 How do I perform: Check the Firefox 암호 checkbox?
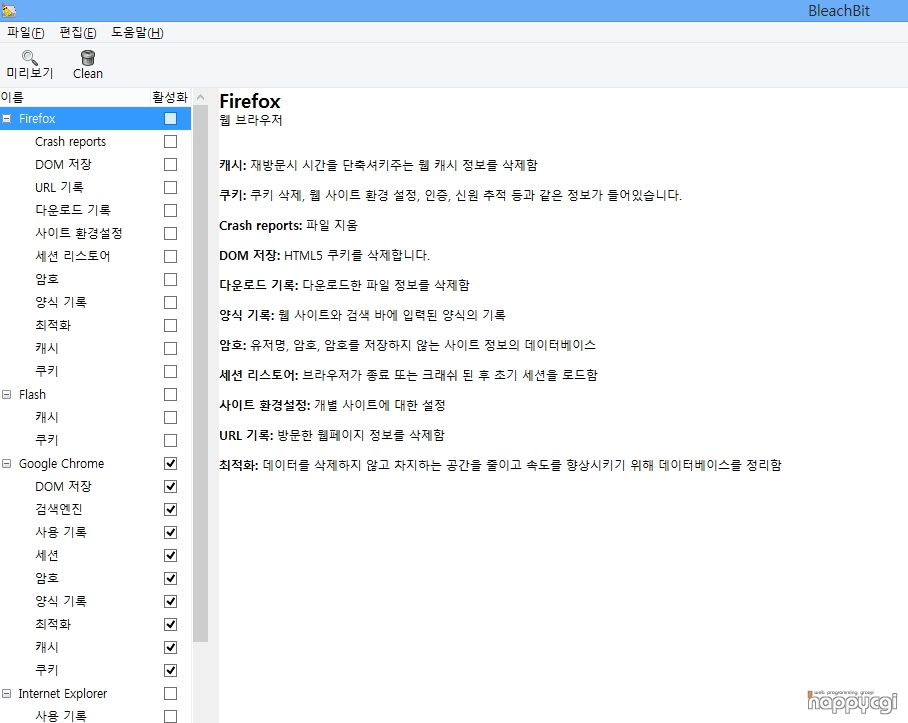[170, 280]
